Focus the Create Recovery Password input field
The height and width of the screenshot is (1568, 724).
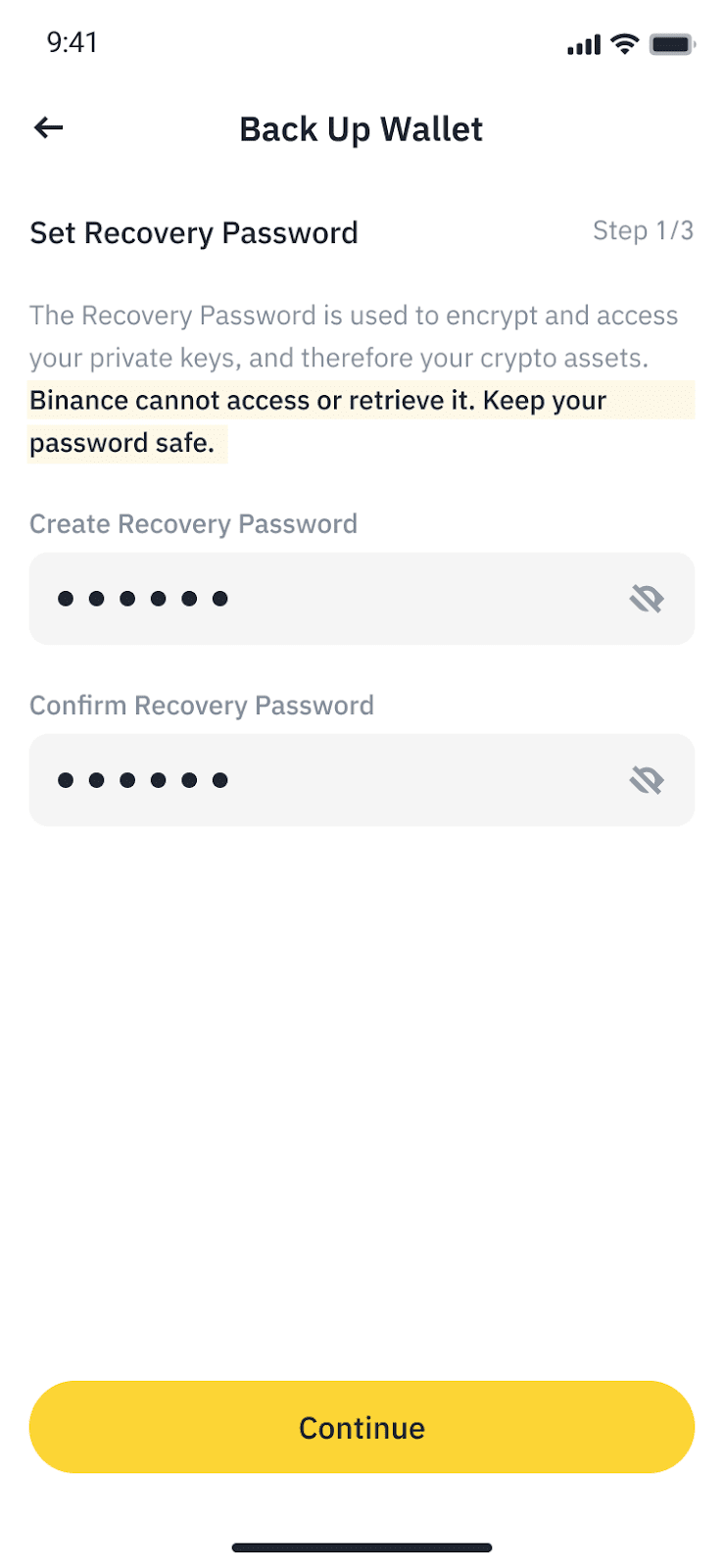(392, 598)
